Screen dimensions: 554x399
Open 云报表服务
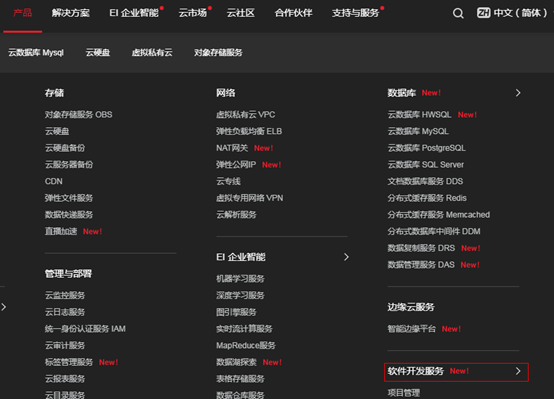[x=65, y=379]
